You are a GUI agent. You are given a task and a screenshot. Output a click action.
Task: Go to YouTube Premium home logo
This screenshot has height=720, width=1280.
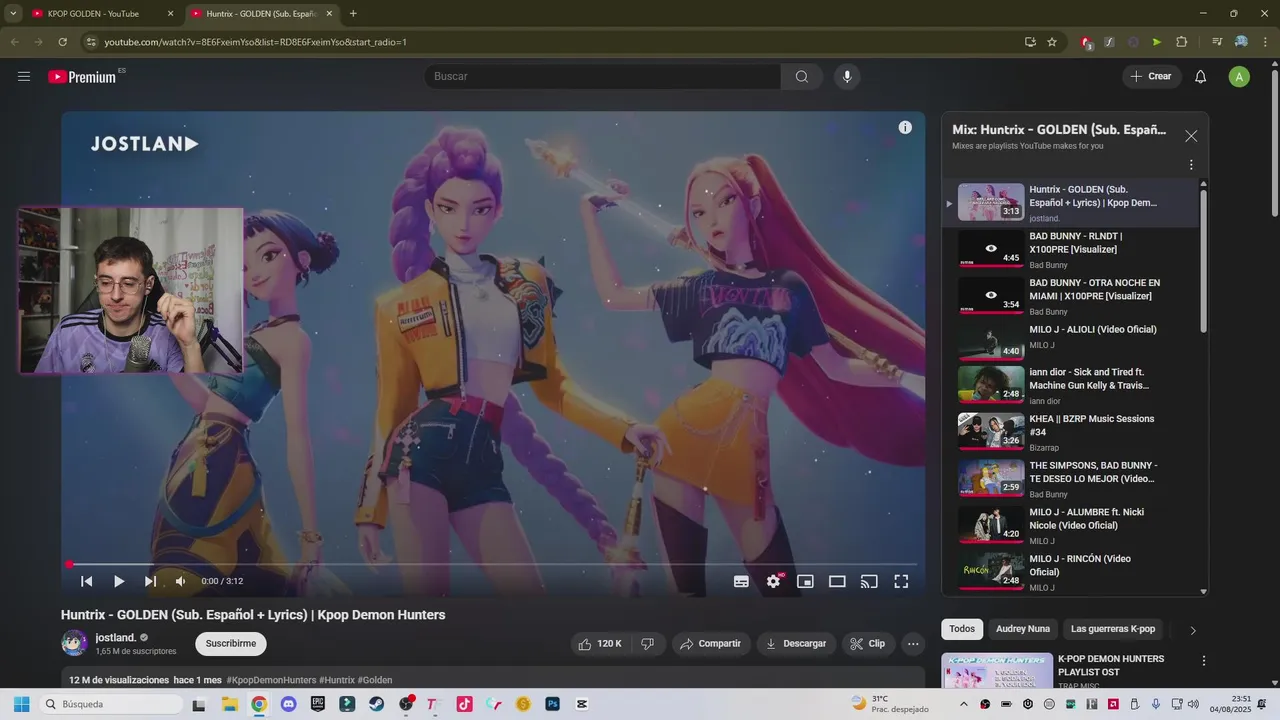(x=84, y=77)
